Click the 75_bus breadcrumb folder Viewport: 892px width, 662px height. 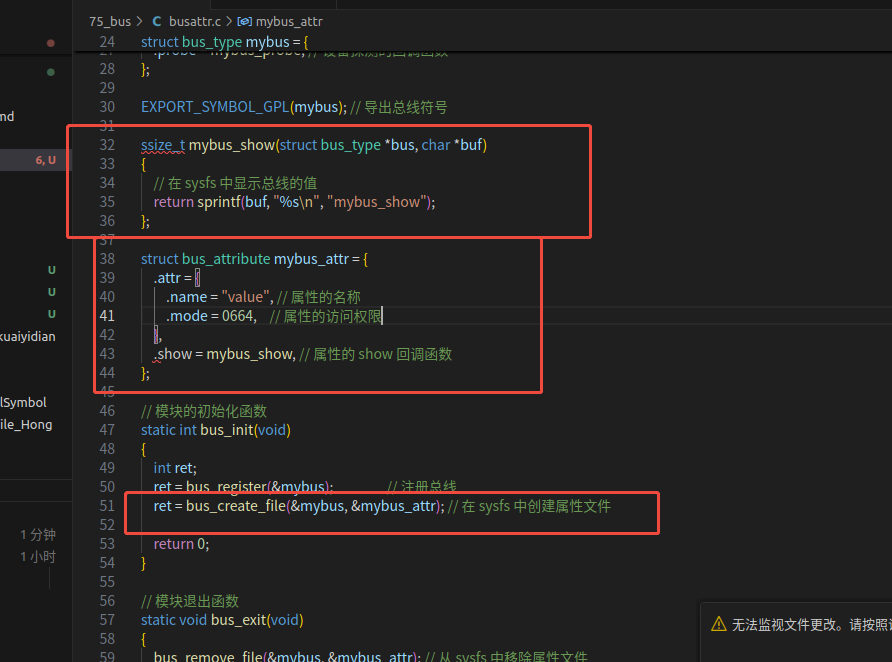pos(110,22)
